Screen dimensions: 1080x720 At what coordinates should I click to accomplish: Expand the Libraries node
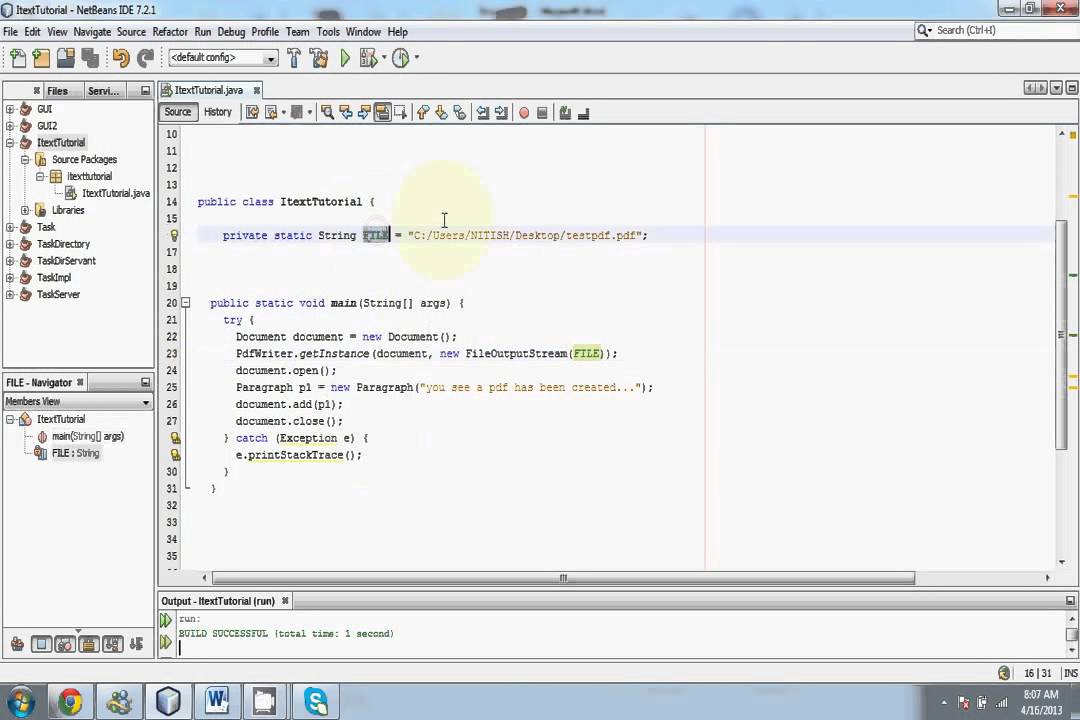25,210
